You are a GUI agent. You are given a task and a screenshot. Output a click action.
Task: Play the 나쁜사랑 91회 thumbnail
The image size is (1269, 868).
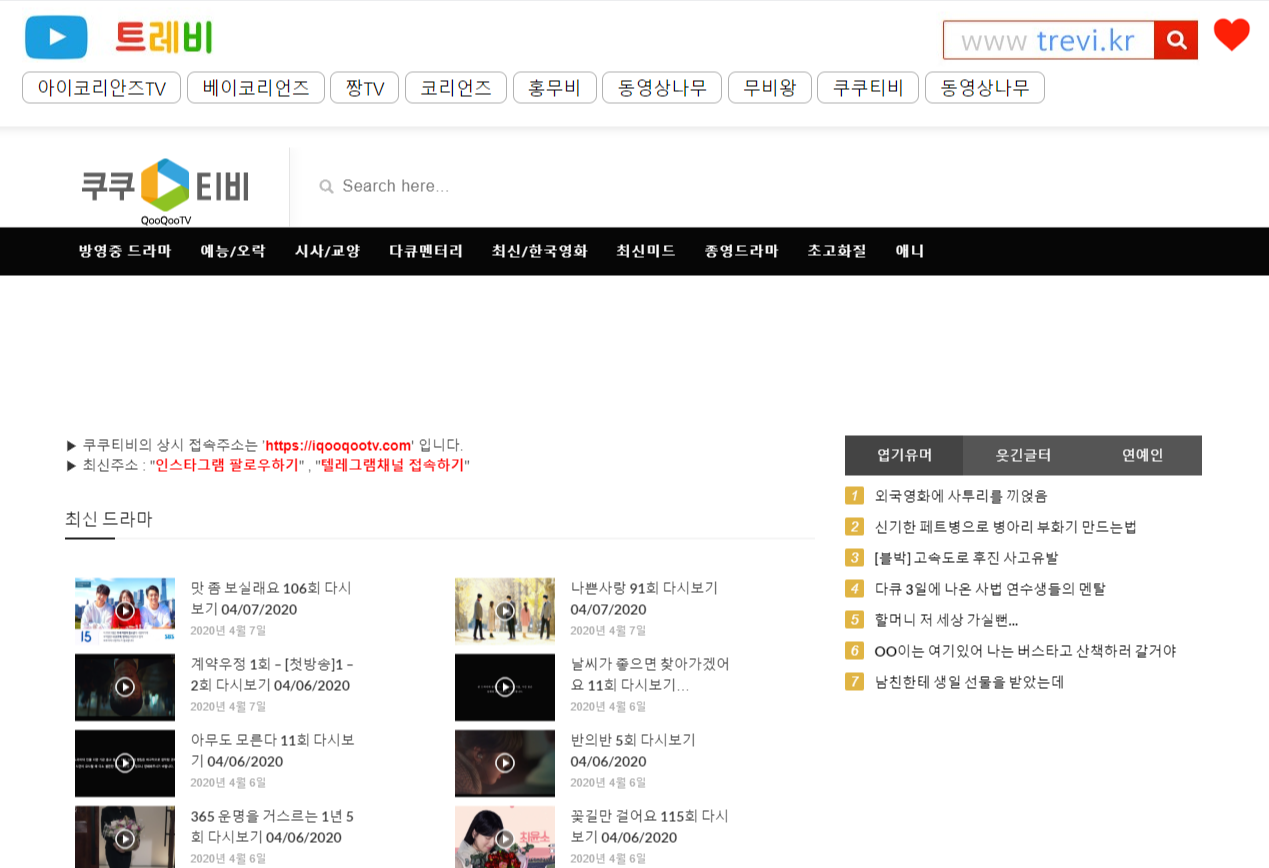click(x=505, y=610)
